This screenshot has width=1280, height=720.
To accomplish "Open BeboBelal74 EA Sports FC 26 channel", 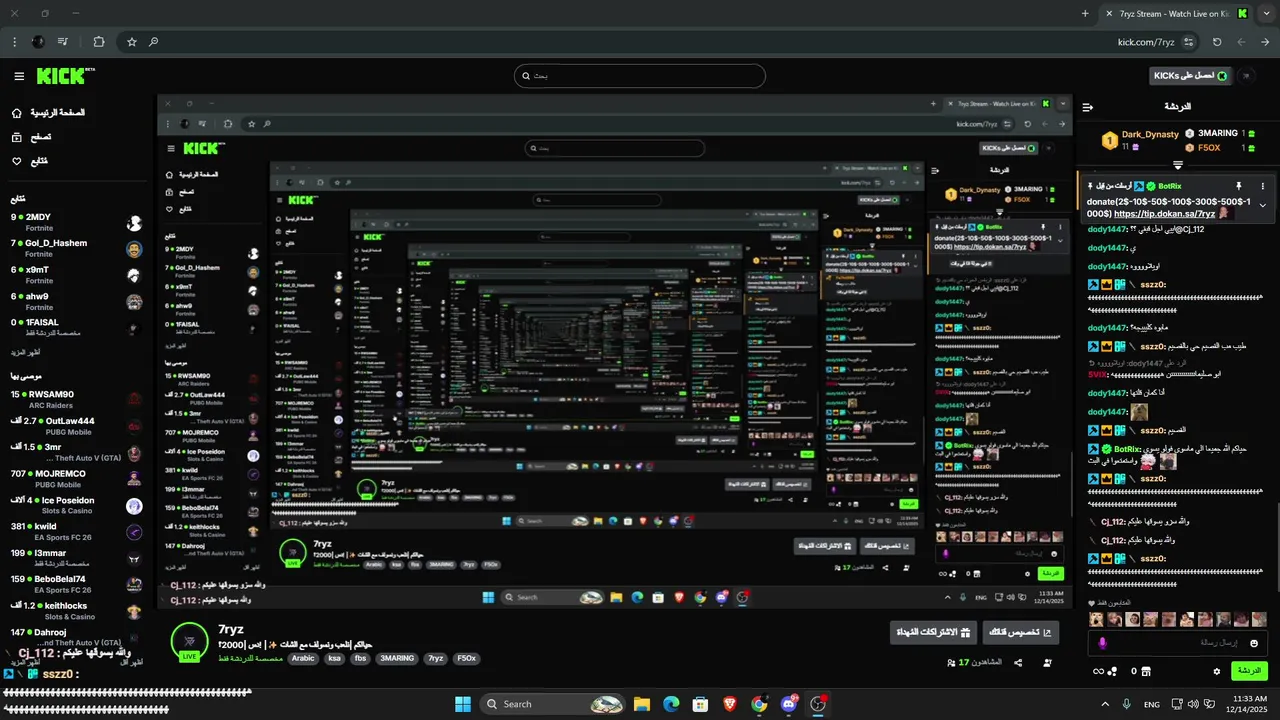I will tap(76, 584).
